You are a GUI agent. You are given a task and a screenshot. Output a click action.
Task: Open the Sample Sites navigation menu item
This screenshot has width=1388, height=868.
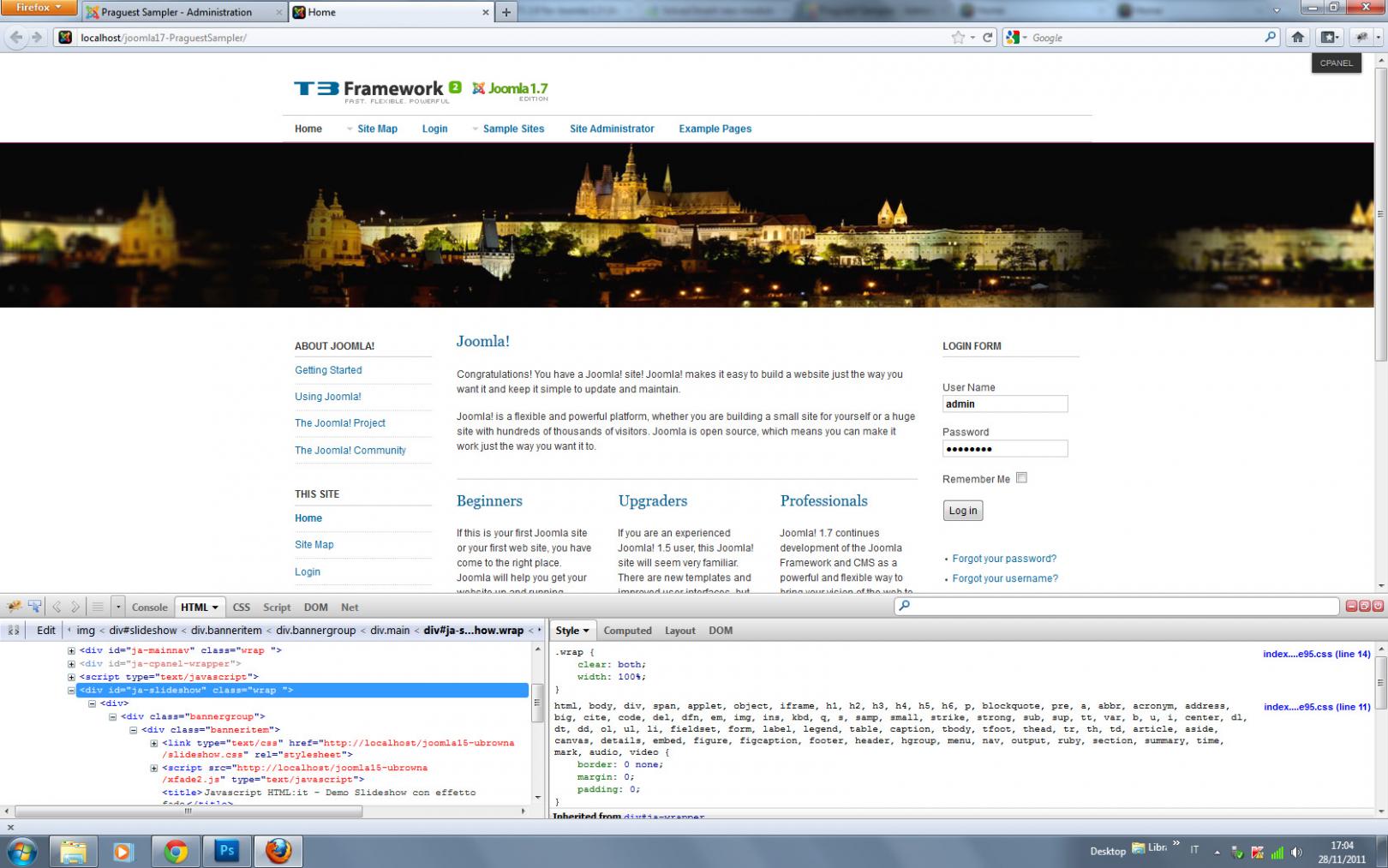(513, 129)
